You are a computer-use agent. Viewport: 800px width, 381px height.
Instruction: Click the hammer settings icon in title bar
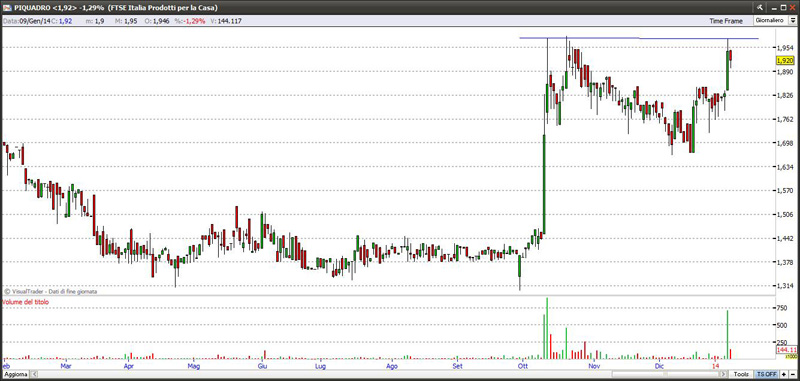760,7
